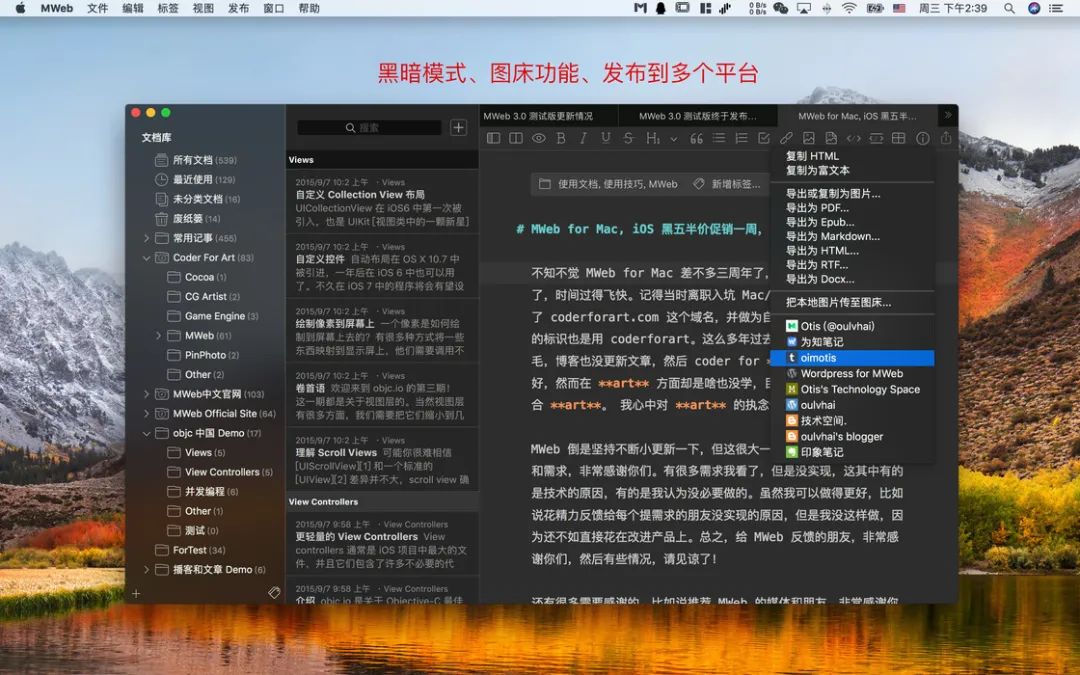Open the '自定义 Collection View 布局' document
1080x675 pixels.
tap(382, 202)
